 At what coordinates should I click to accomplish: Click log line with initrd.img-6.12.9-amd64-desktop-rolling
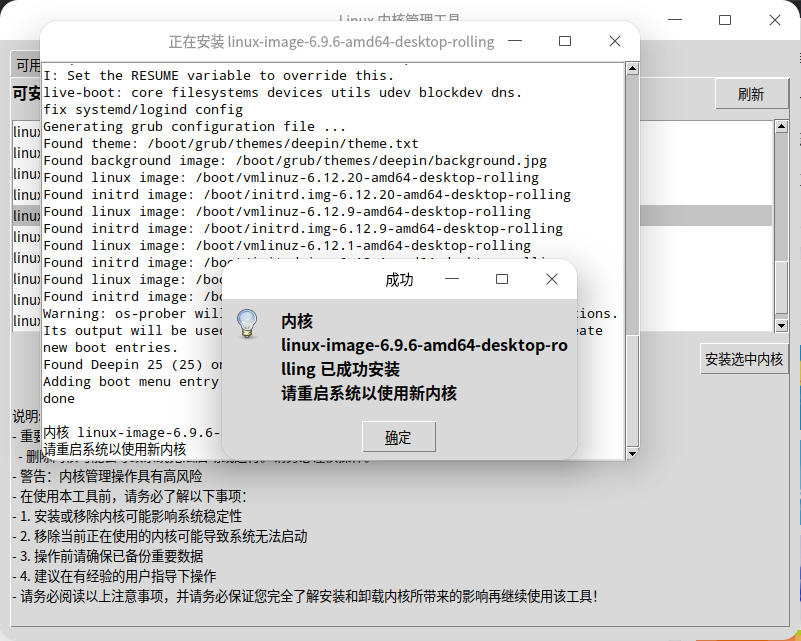point(303,228)
